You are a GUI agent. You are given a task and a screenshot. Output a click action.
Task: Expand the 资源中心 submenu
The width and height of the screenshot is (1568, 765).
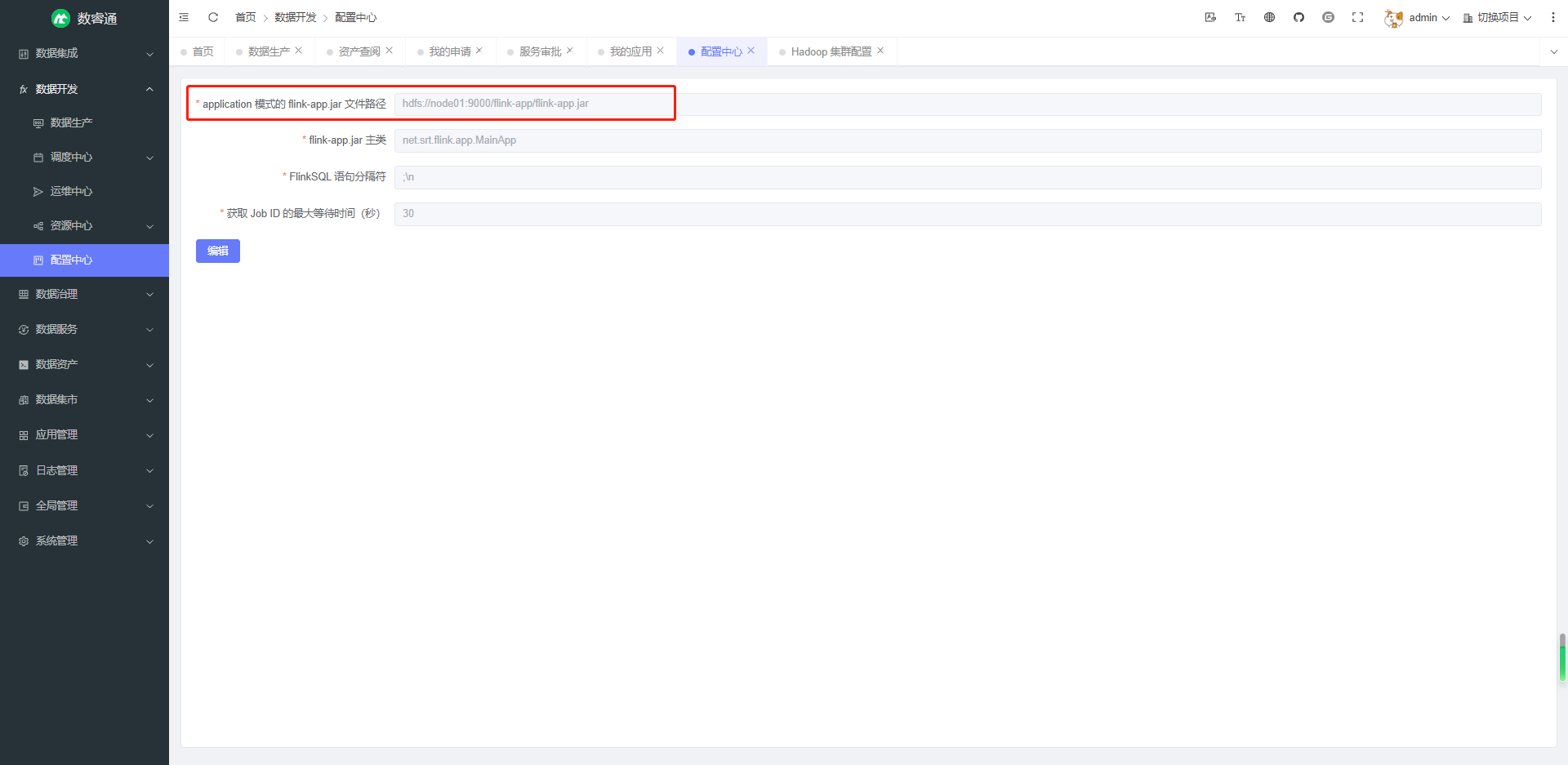click(x=84, y=226)
